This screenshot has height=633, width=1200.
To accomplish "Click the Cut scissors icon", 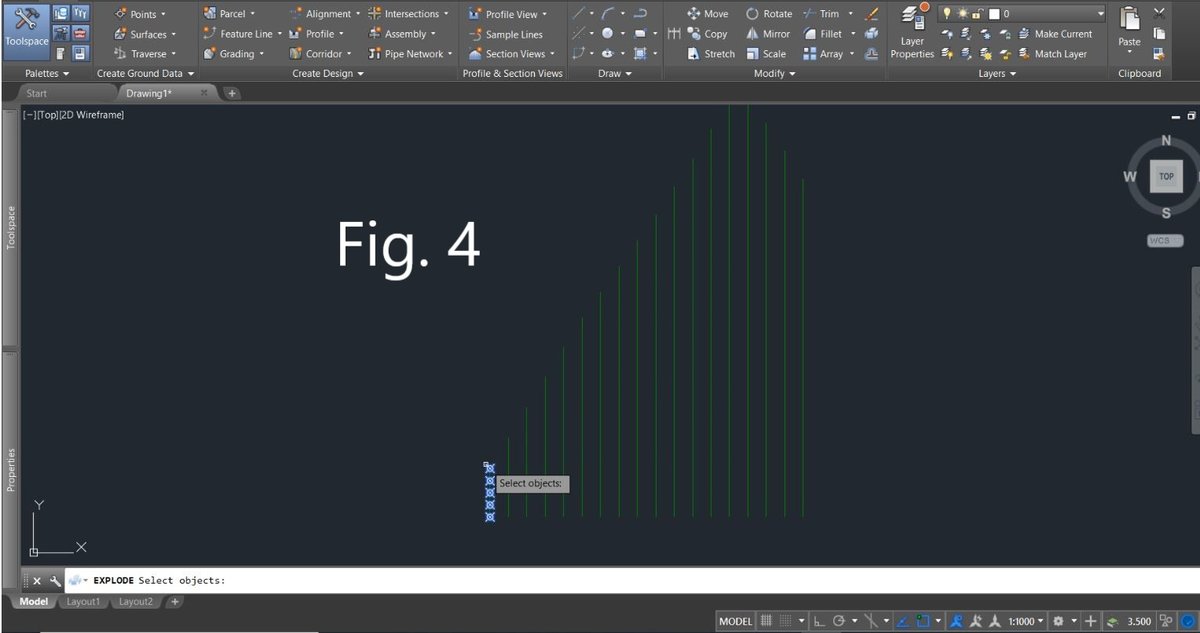I will tap(1159, 13).
